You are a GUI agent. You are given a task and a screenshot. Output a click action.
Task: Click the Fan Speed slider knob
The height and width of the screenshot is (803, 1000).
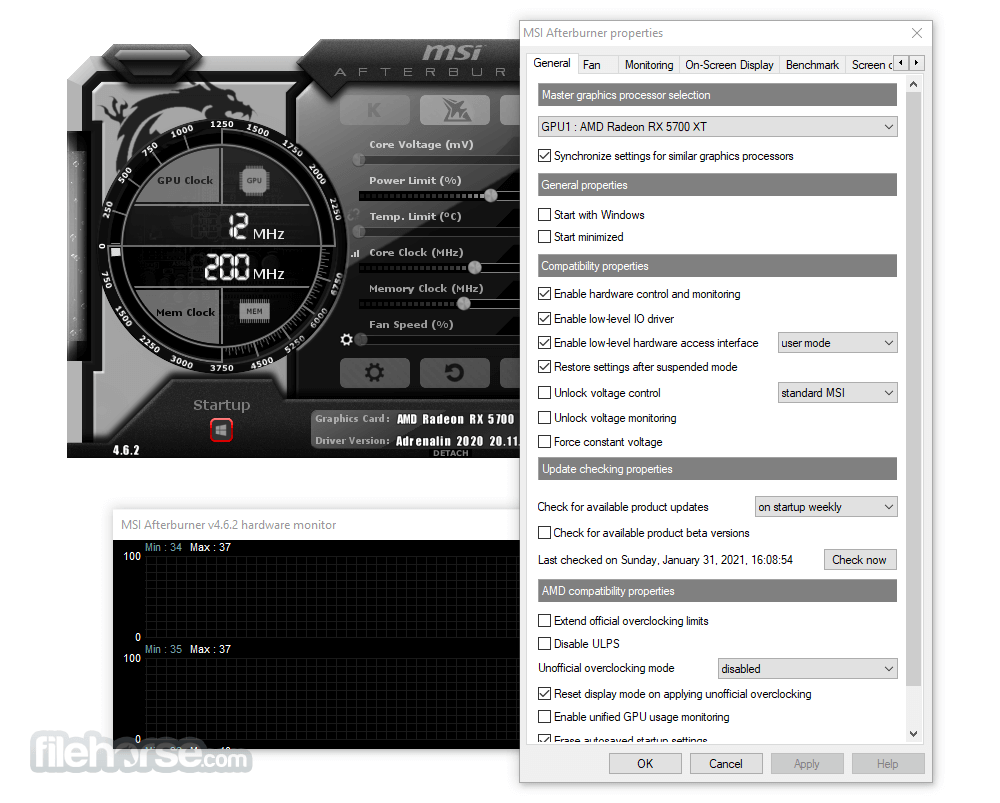362,339
